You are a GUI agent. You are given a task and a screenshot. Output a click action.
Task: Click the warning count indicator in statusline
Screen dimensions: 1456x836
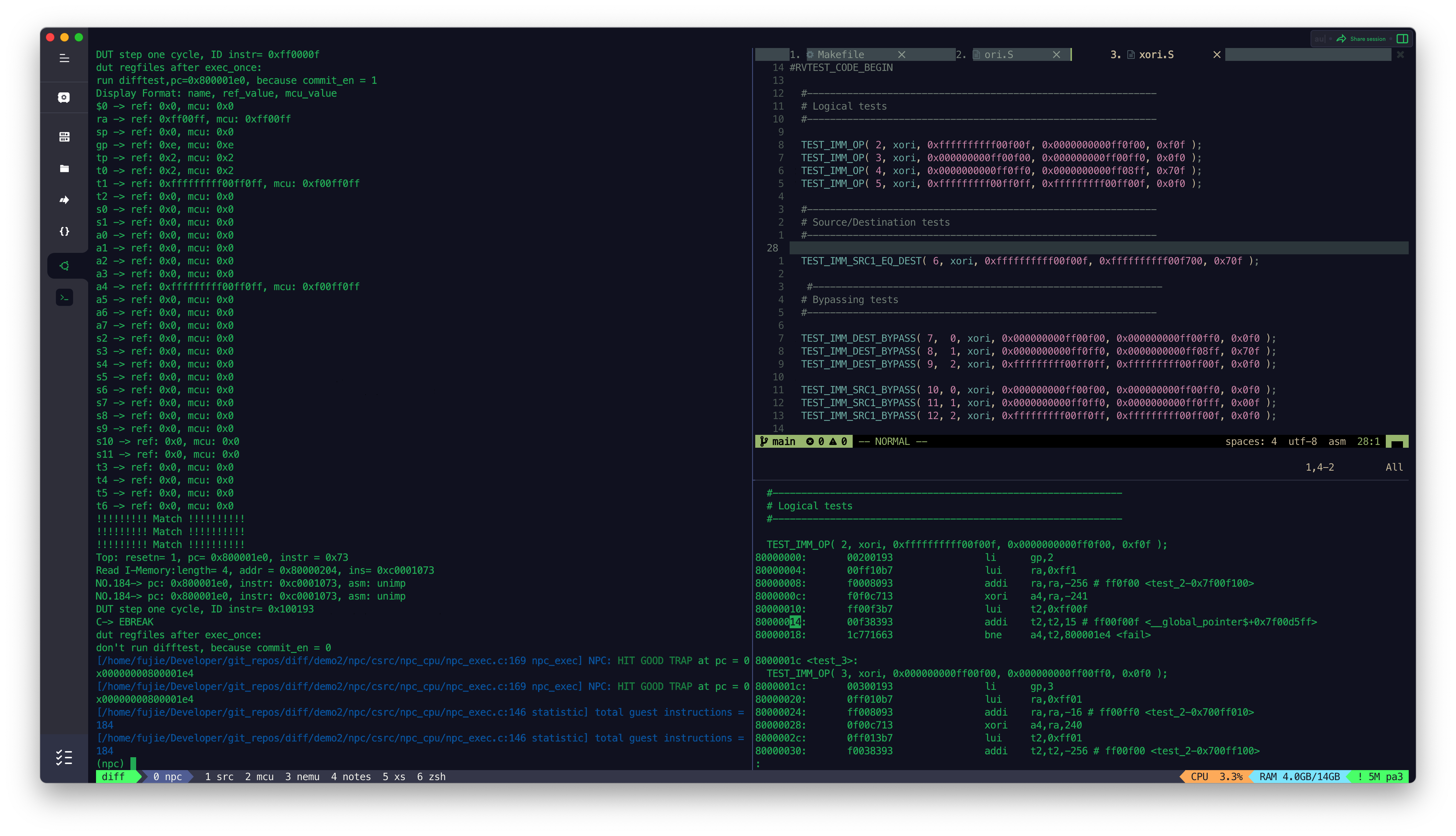[838, 442]
